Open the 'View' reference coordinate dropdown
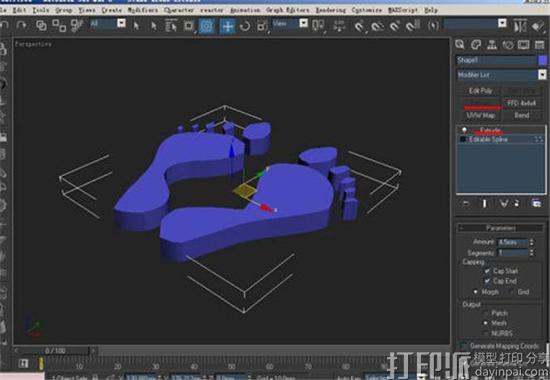Viewport: 550px width, 380px height. point(304,24)
